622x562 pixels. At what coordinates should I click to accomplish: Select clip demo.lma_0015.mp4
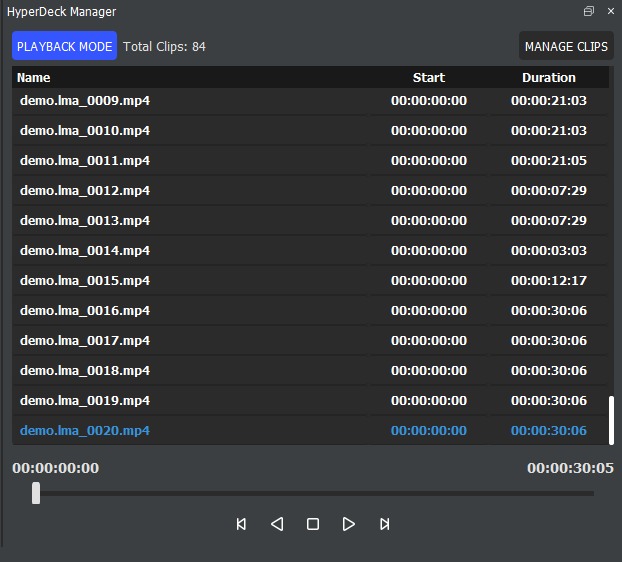(310, 280)
